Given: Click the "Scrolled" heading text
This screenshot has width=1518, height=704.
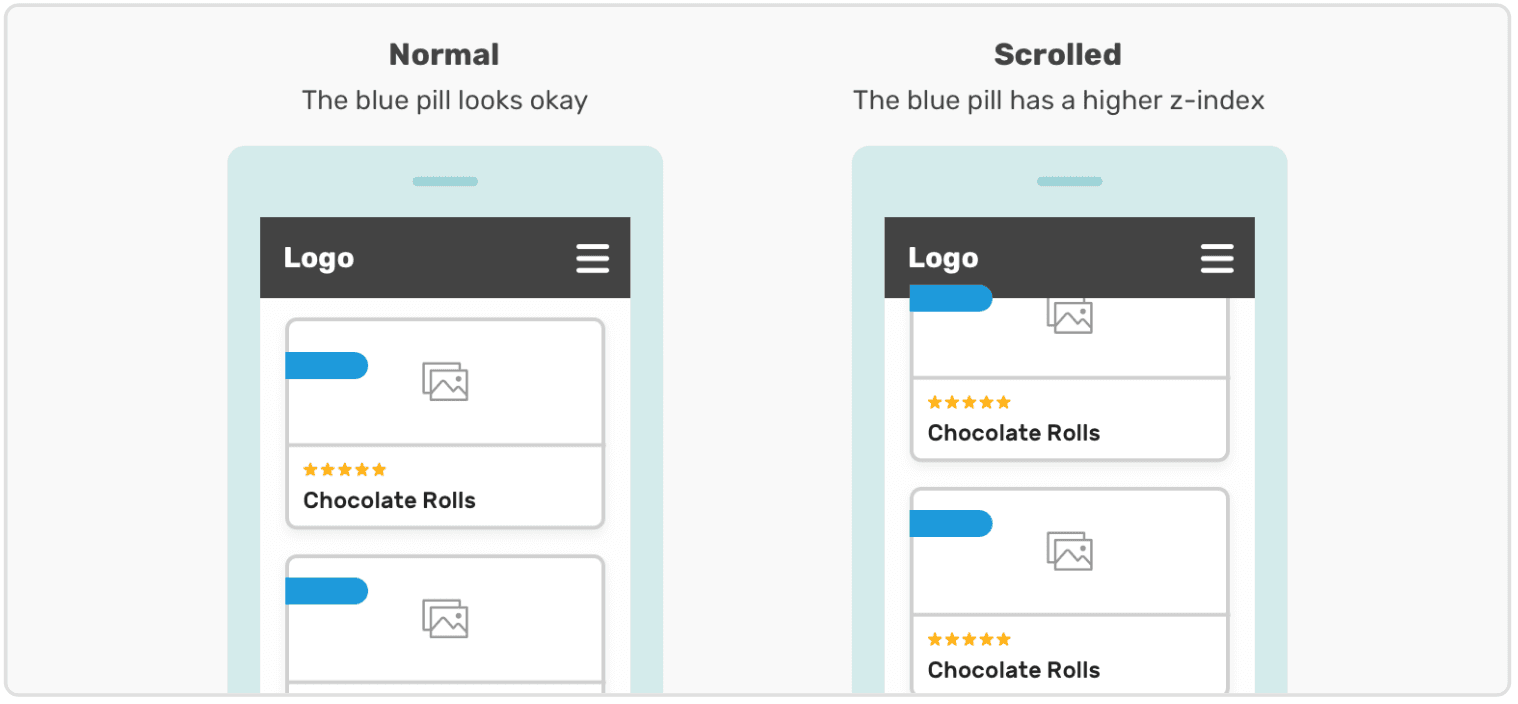Looking at the screenshot, I should 1057,55.
